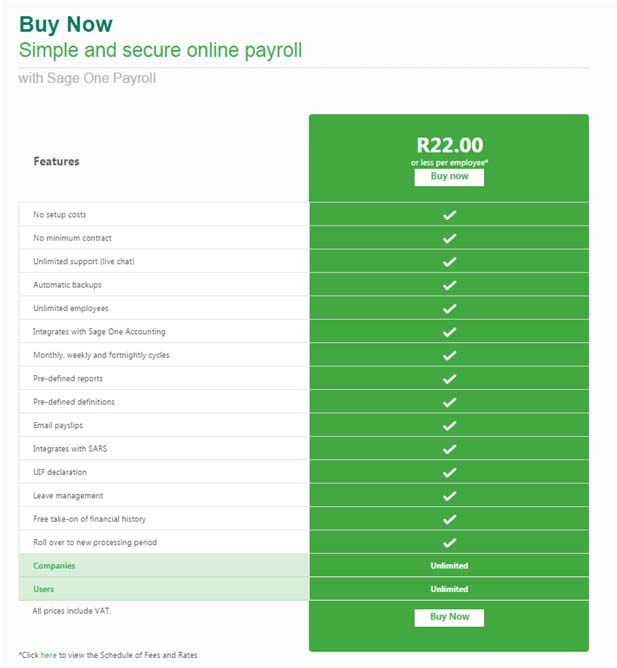Click the checkmark for No setup costs
617x668 pixels.
click(449, 215)
